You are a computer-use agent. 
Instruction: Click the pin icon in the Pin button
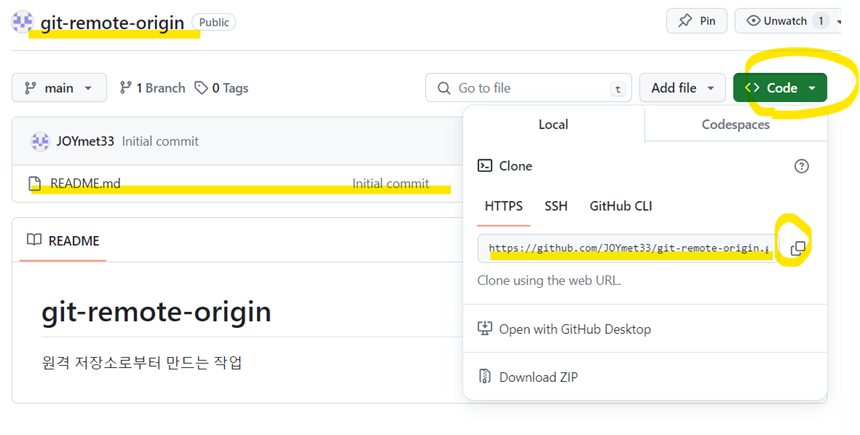[685, 21]
